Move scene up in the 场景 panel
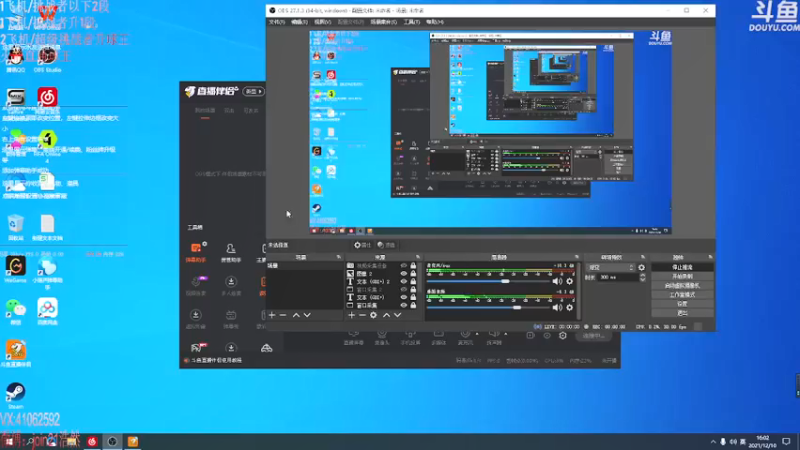800x450 pixels. tap(296, 315)
